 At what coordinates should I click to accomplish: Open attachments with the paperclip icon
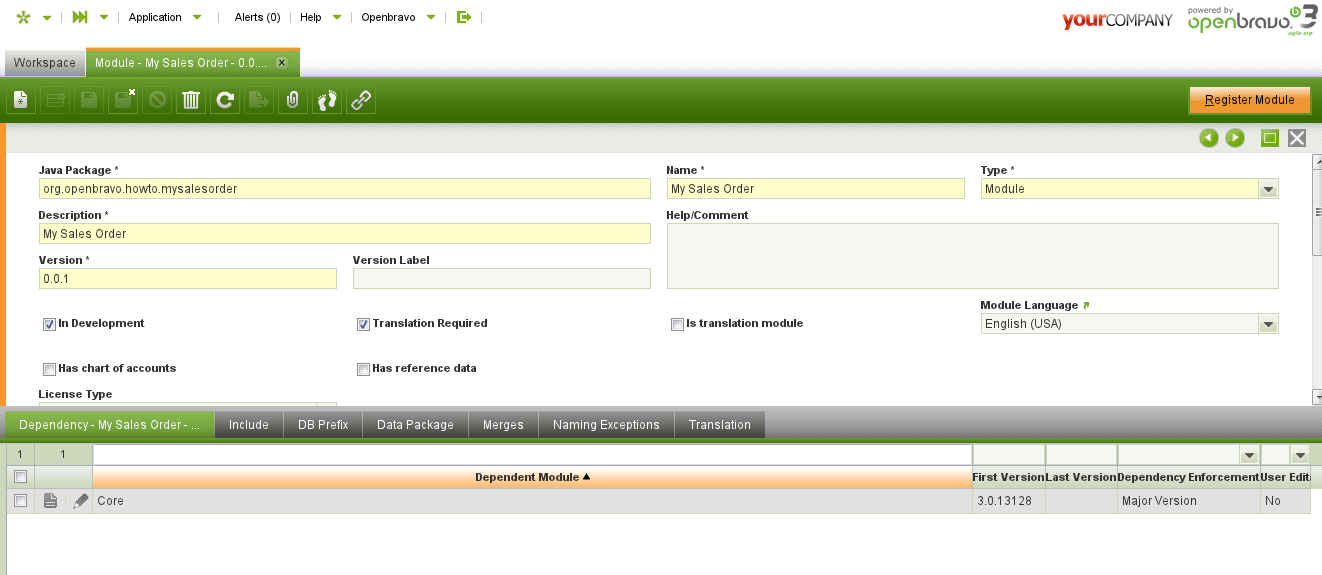tap(293, 100)
